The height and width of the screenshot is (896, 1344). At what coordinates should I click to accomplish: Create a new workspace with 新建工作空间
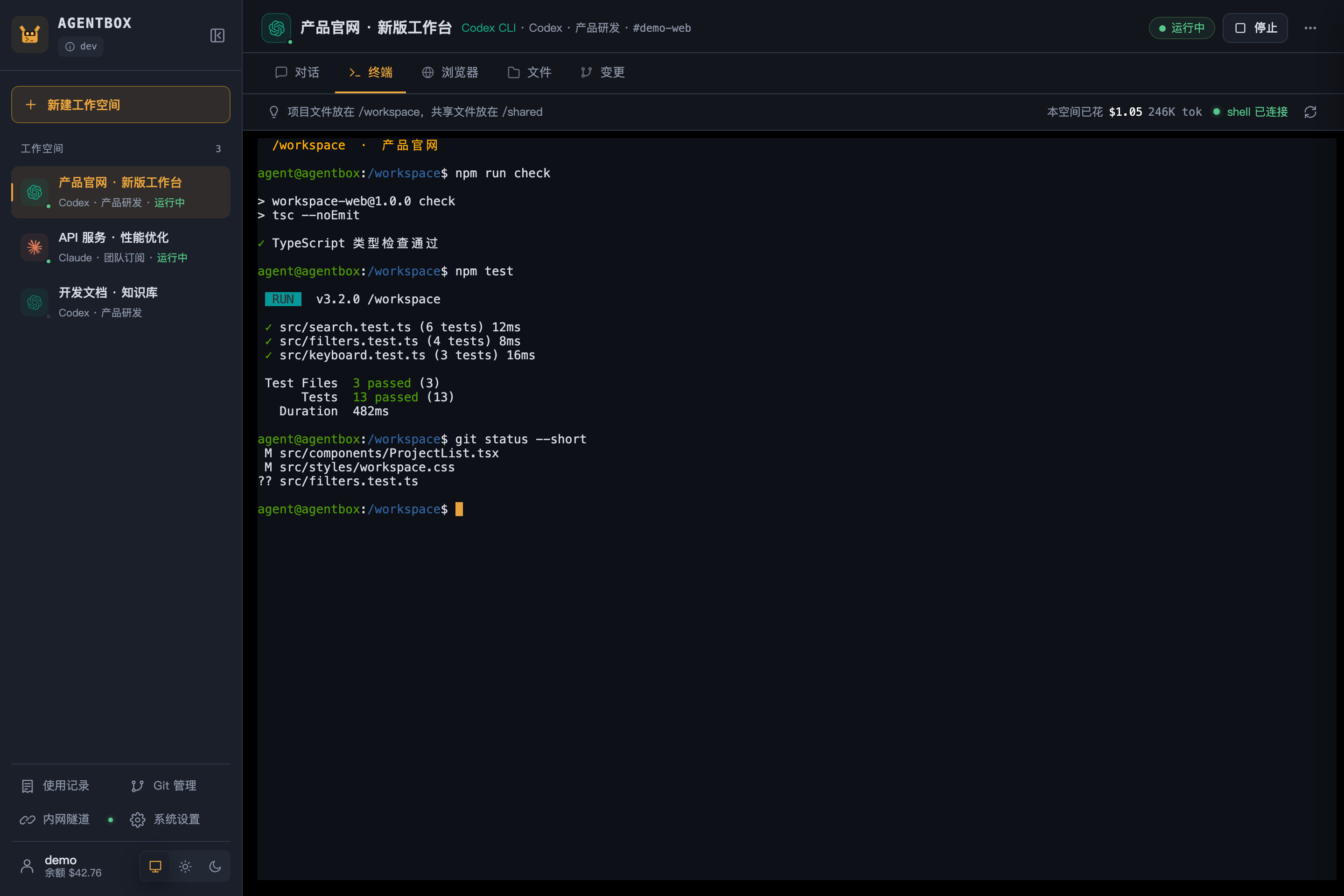tap(120, 105)
